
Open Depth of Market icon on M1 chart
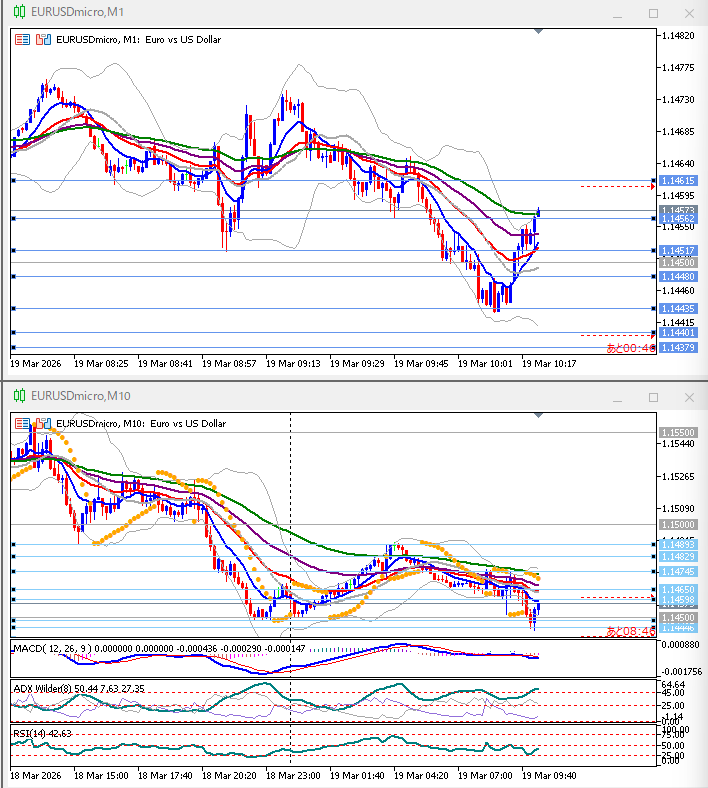coord(42,40)
